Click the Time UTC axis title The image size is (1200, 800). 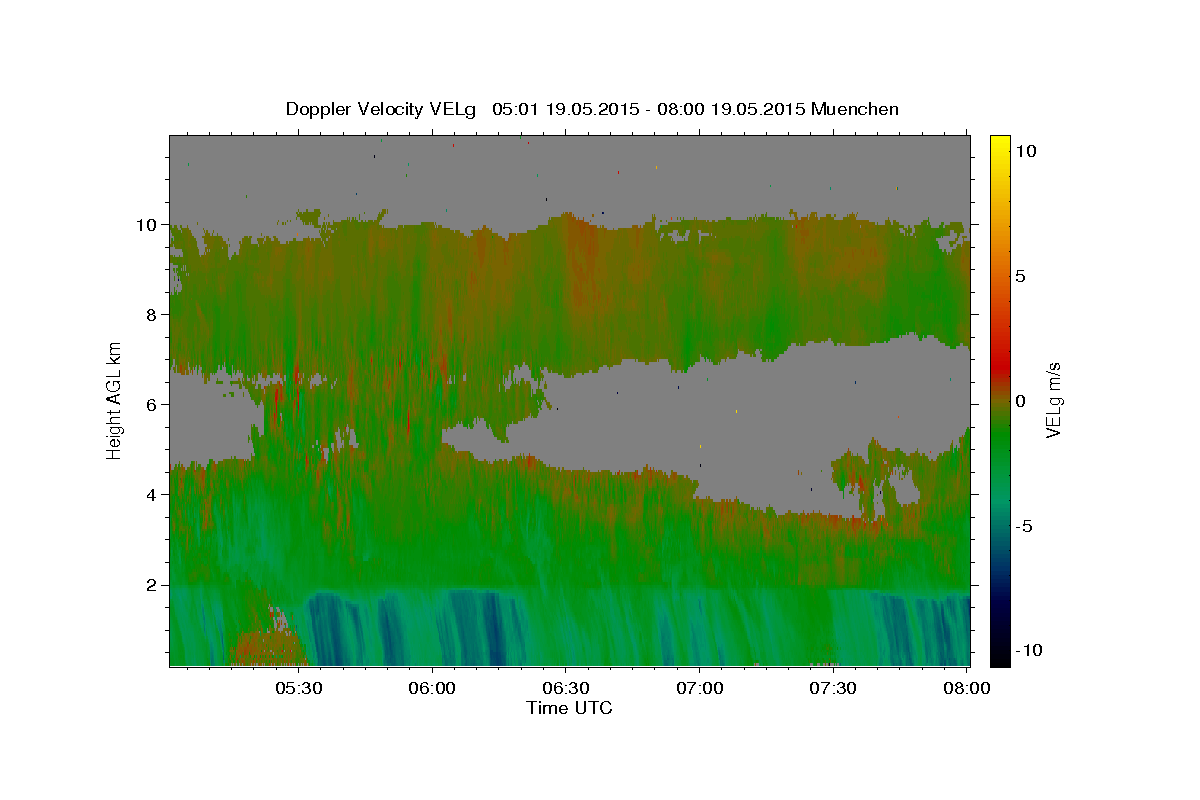coord(569,708)
